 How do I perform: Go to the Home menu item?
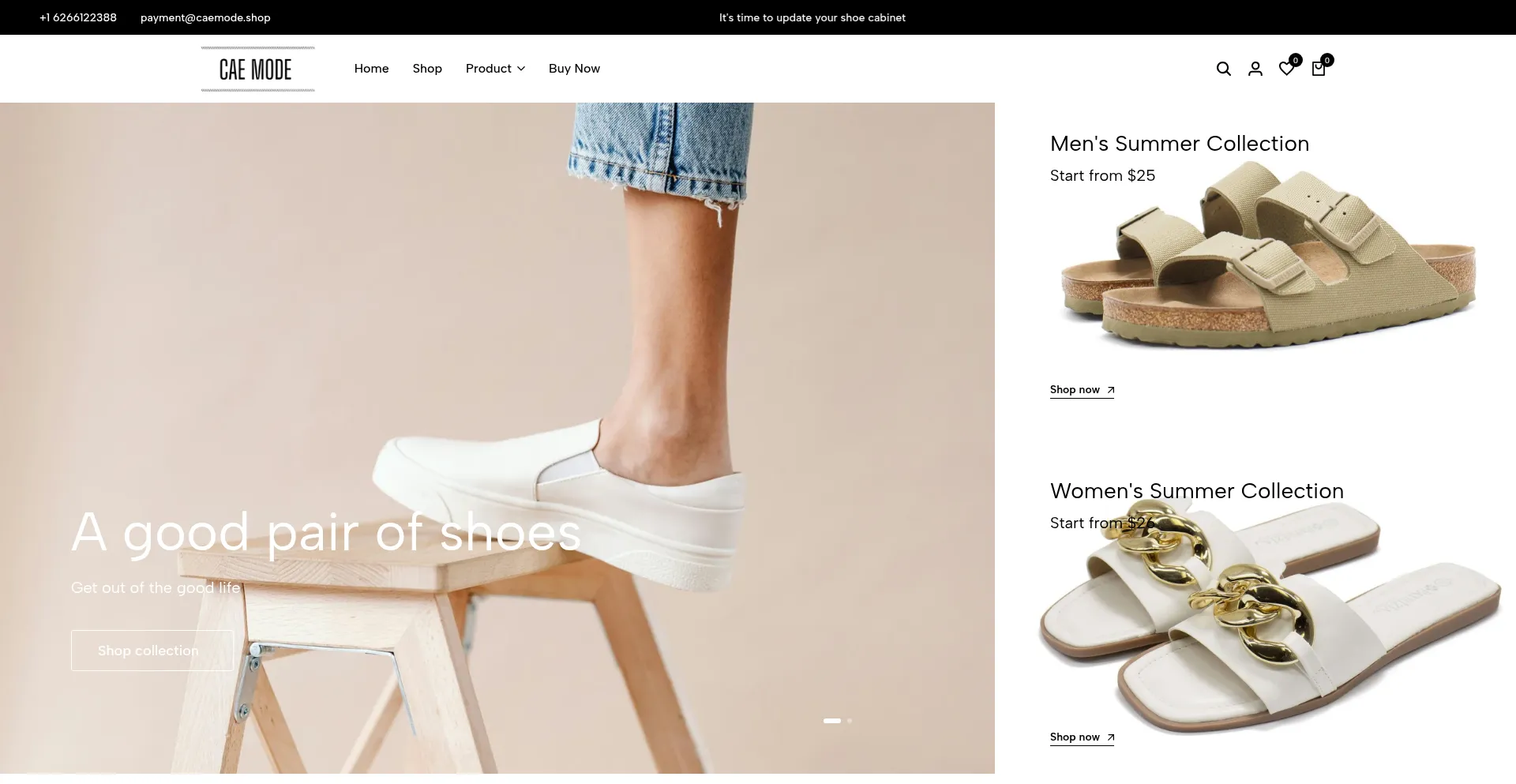(371, 69)
